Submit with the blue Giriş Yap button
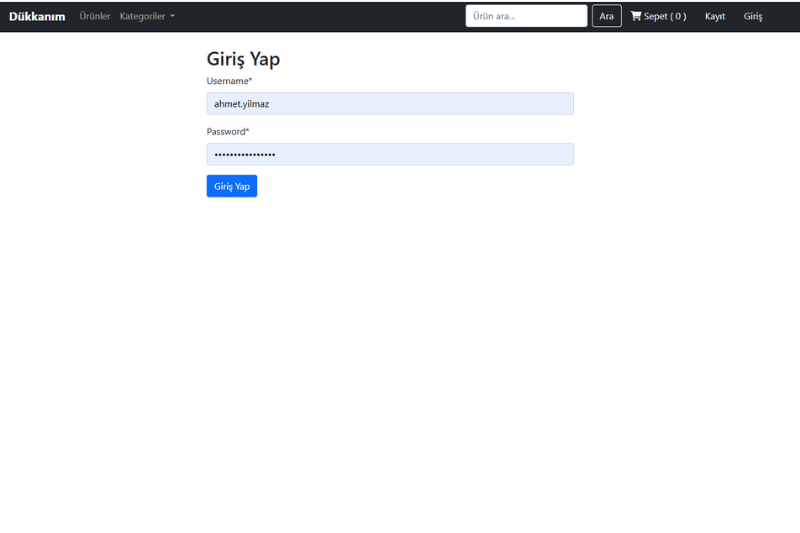This screenshot has width=800, height=533. click(232, 186)
